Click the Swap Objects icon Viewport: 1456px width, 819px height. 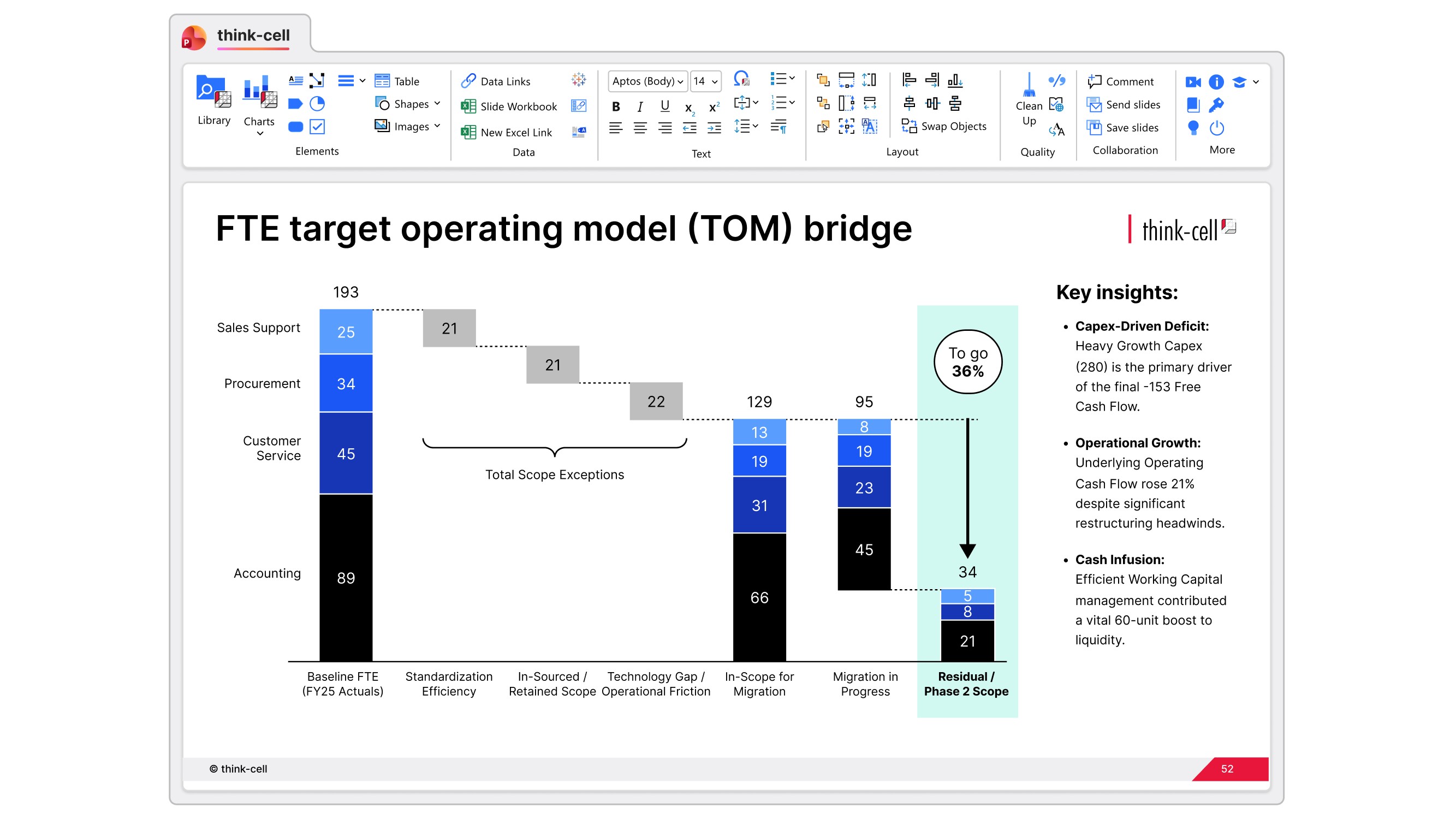[x=909, y=126]
